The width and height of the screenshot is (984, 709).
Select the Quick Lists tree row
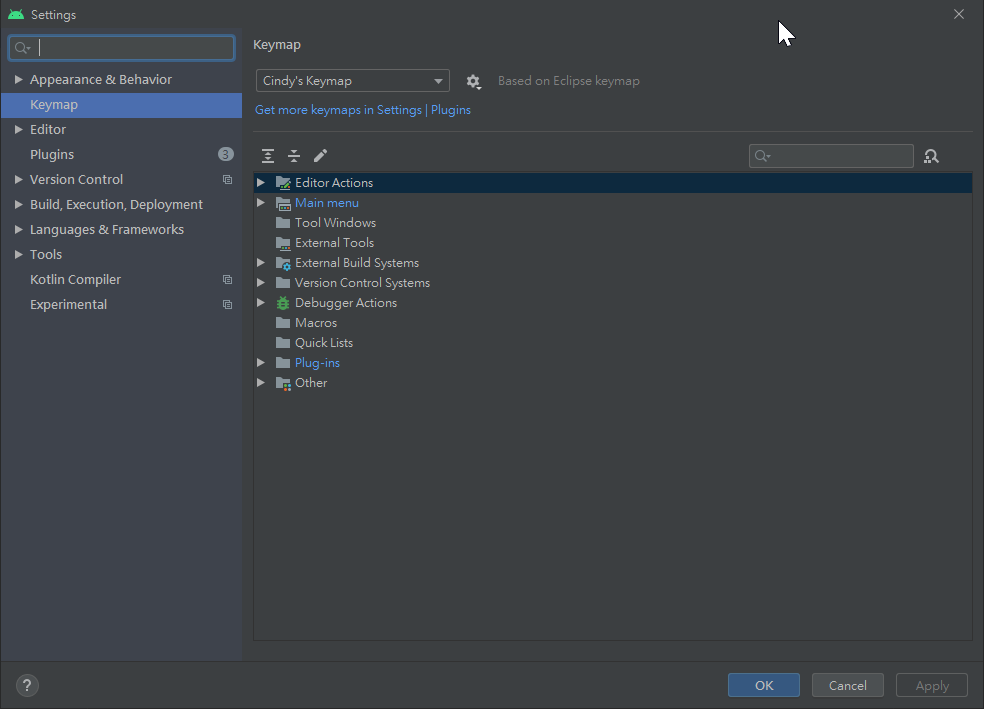pos(613,343)
